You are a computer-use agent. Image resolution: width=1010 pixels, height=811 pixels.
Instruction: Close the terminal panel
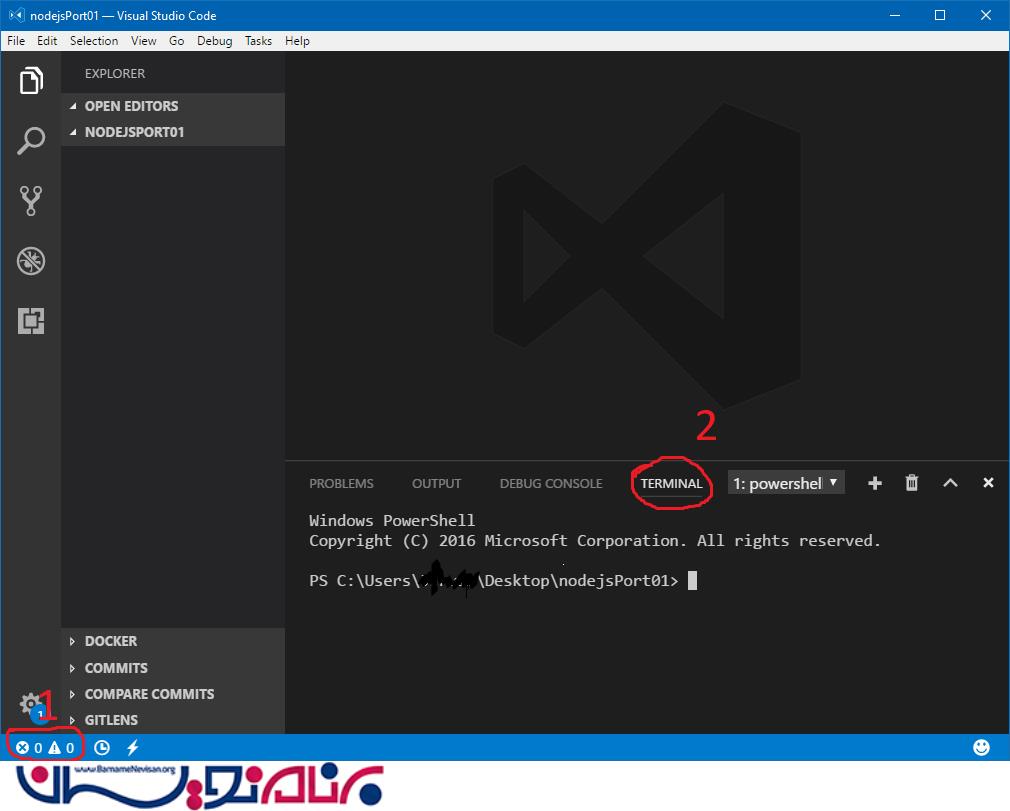click(x=988, y=482)
